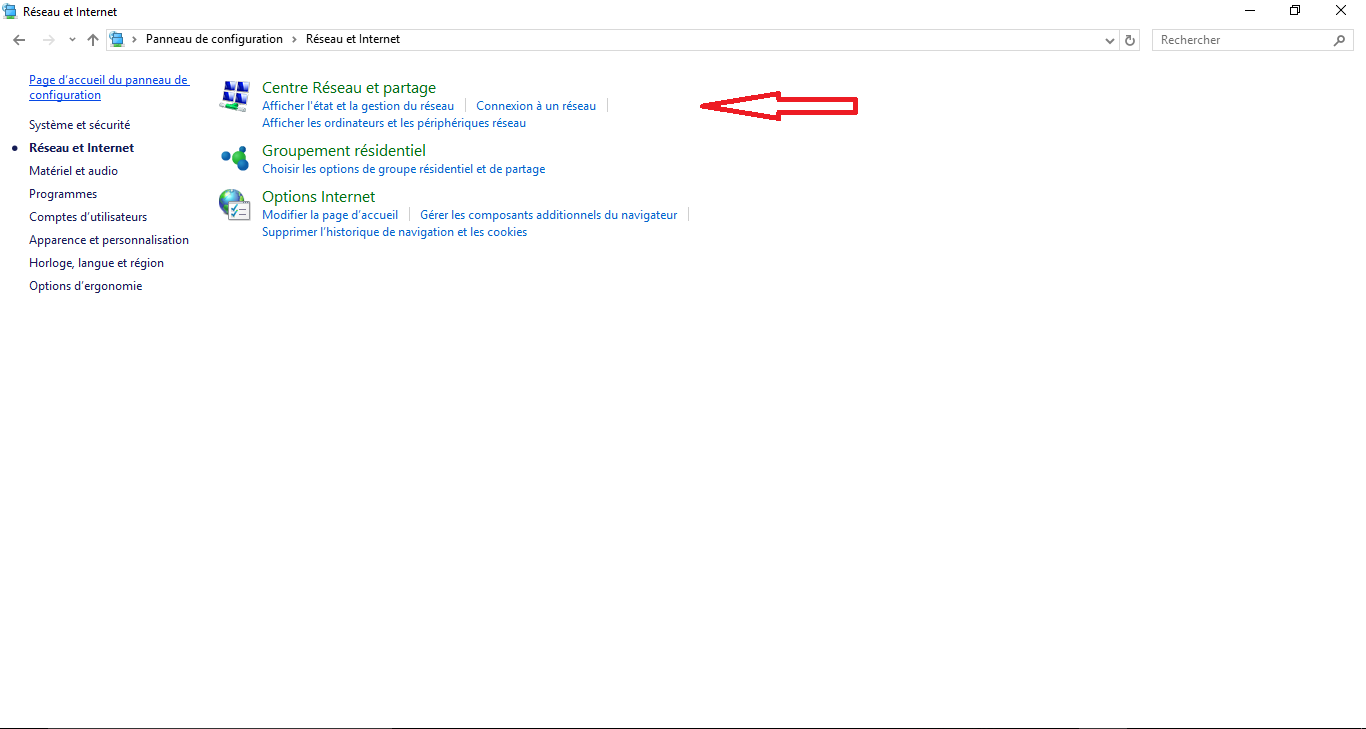Select Apparence et personnalisation in sidebar
Image resolution: width=1366 pixels, height=729 pixels.
(x=109, y=240)
